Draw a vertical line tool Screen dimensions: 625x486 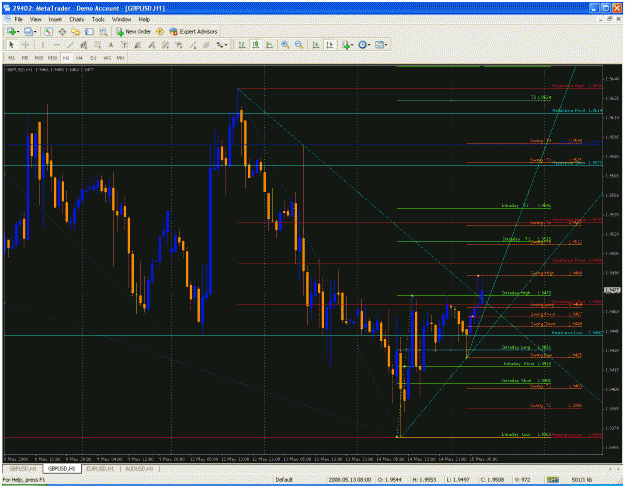[43, 45]
